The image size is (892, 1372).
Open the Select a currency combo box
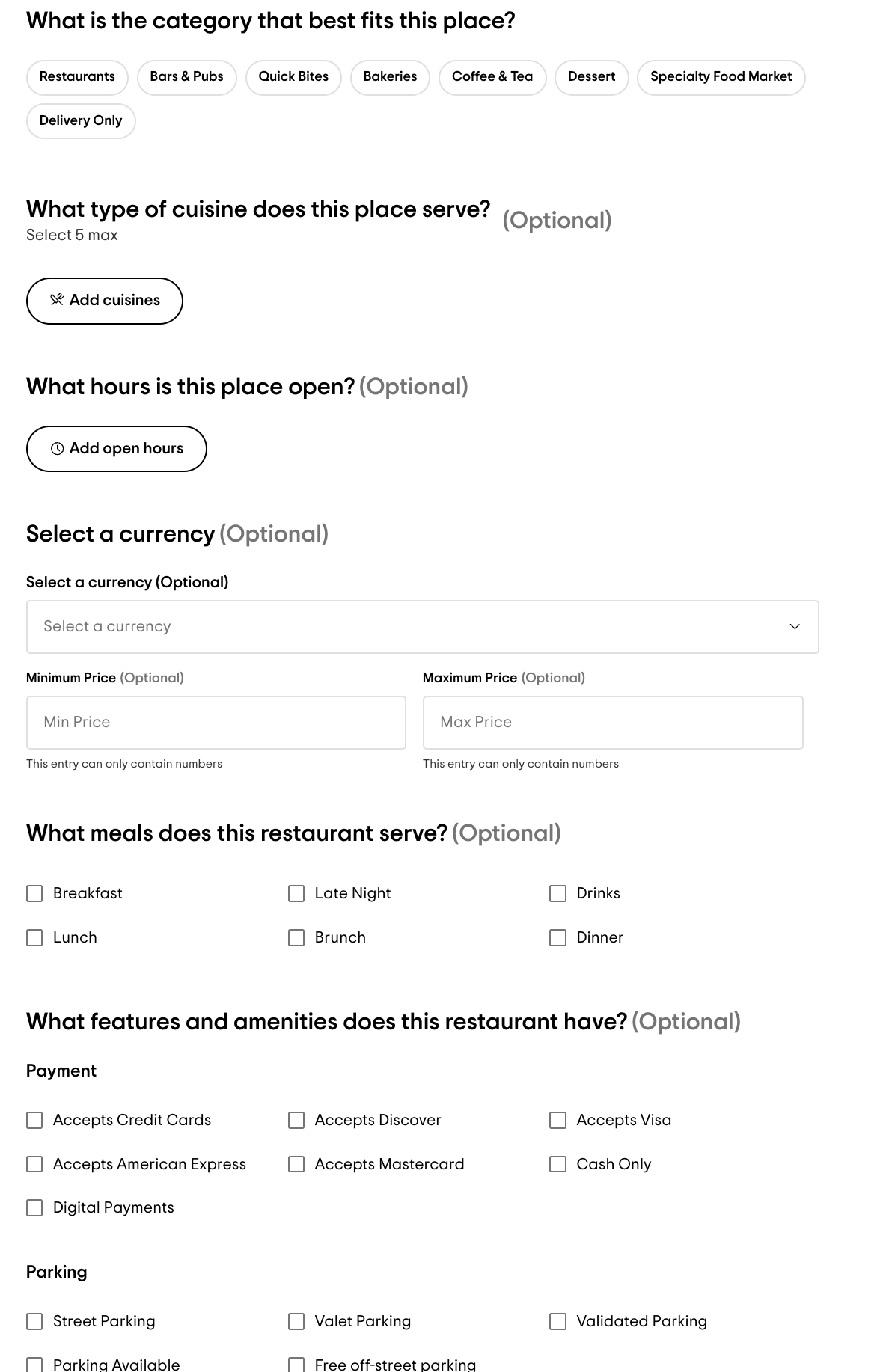(x=422, y=627)
